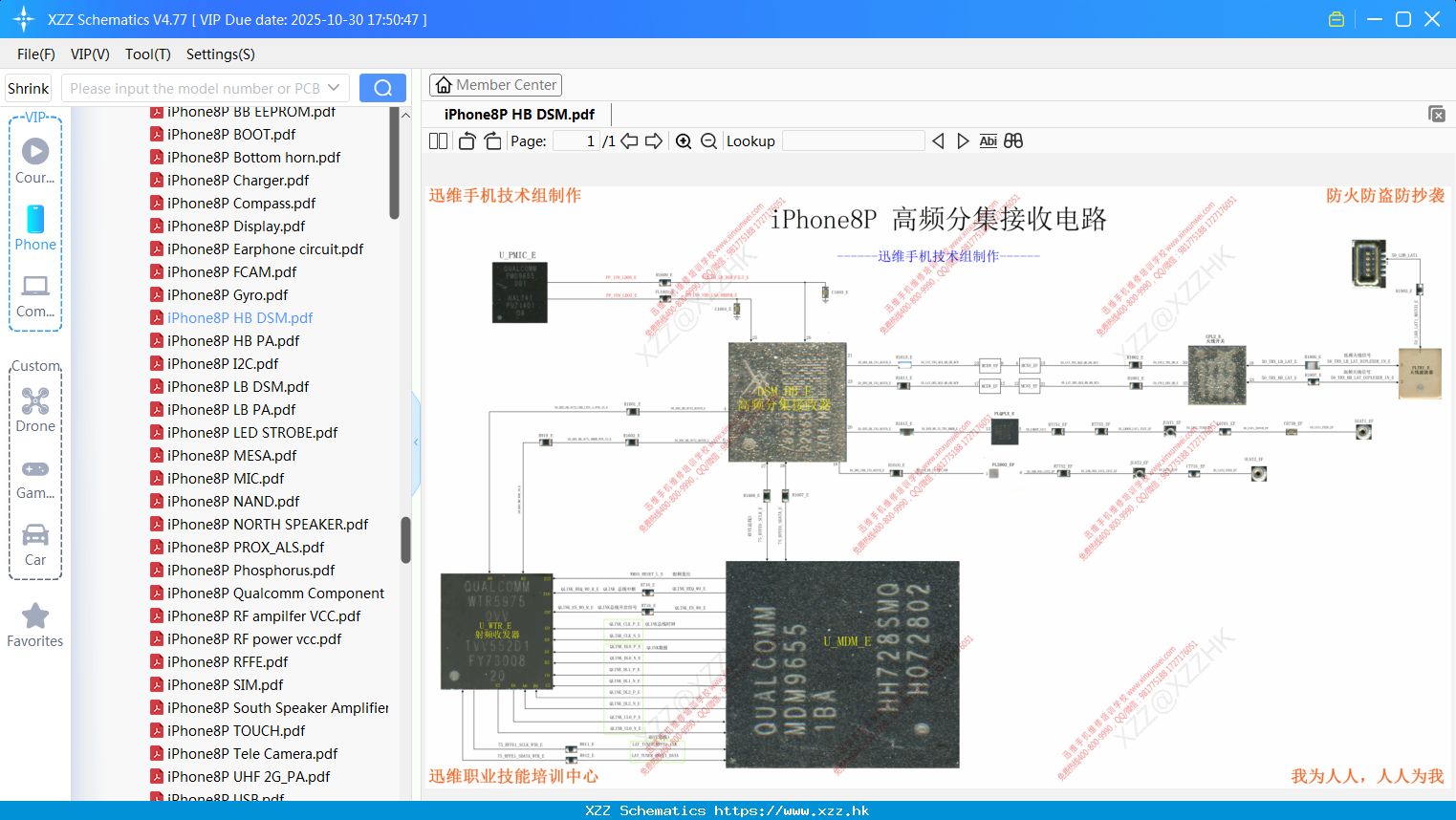
Task: Toggle the two-page split view icon
Action: tap(438, 141)
